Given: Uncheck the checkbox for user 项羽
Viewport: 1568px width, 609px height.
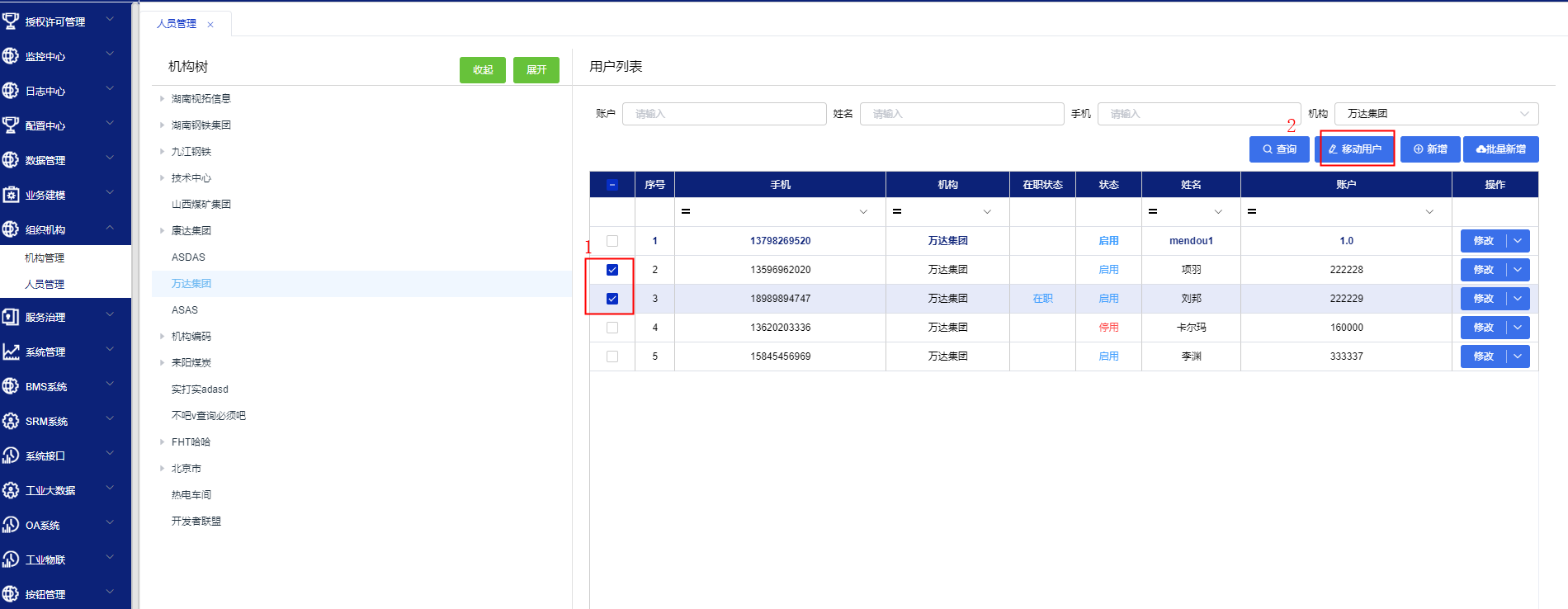Looking at the screenshot, I should 612,270.
